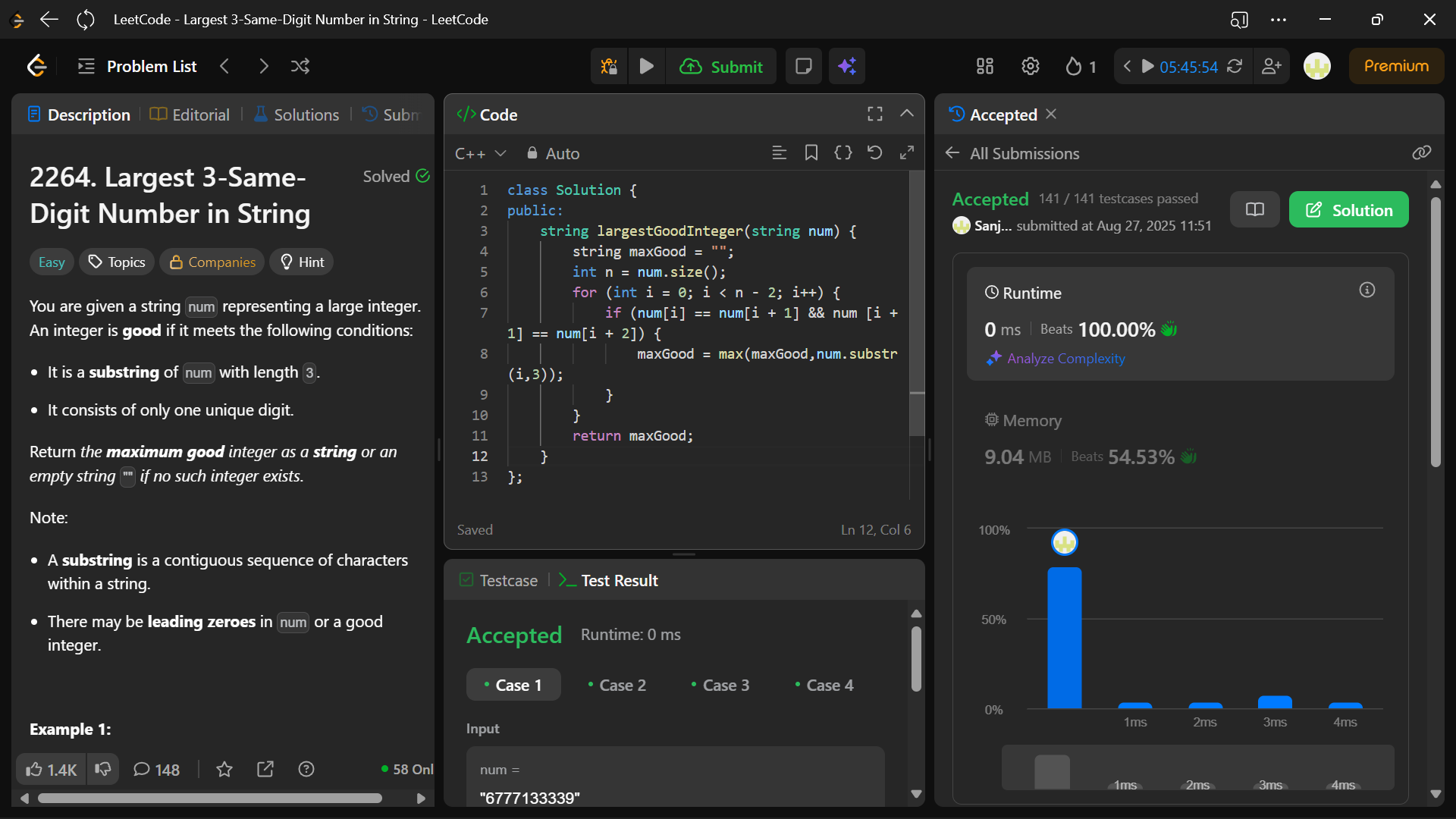Click the notes sticky icon in toolbar
Screen dimensions: 1456x819
point(803,67)
